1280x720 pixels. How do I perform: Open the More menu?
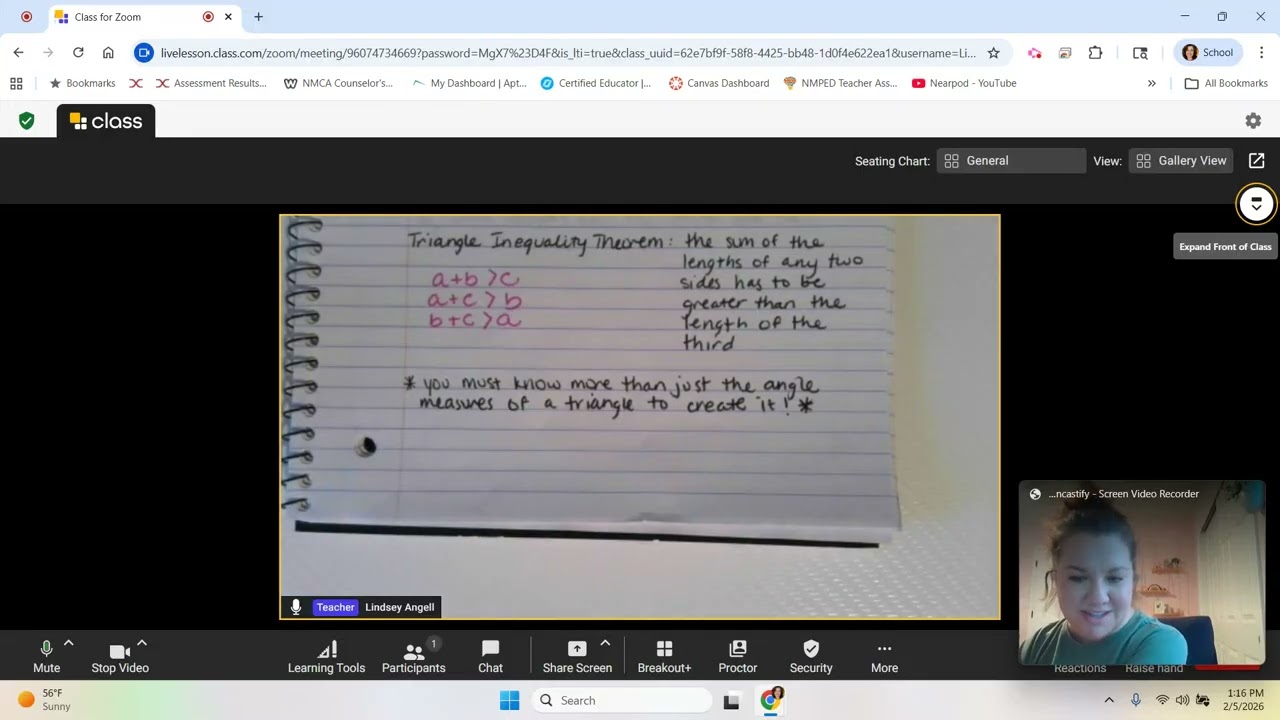[884, 656]
